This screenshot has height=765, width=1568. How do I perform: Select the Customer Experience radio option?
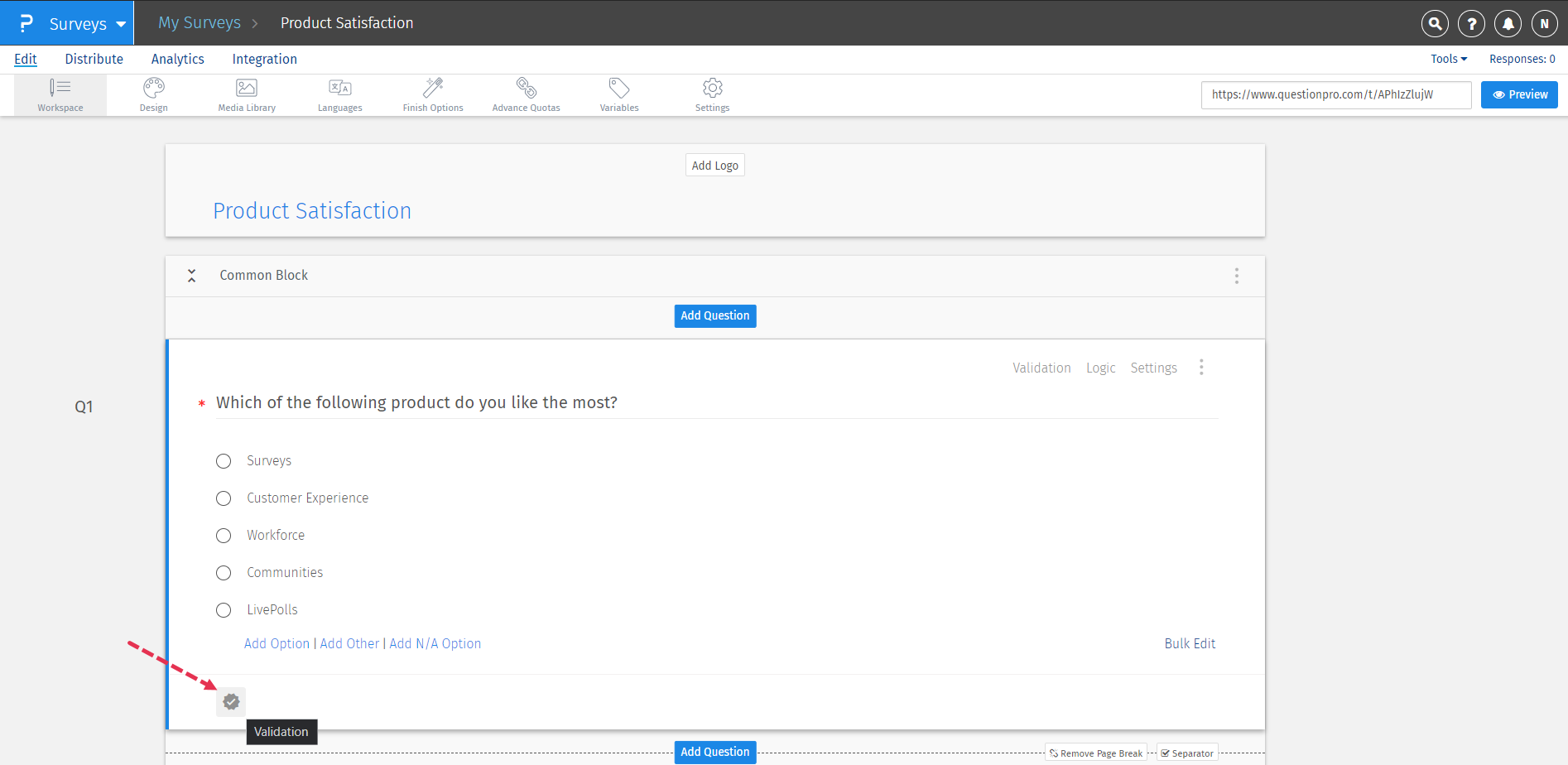click(x=224, y=498)
